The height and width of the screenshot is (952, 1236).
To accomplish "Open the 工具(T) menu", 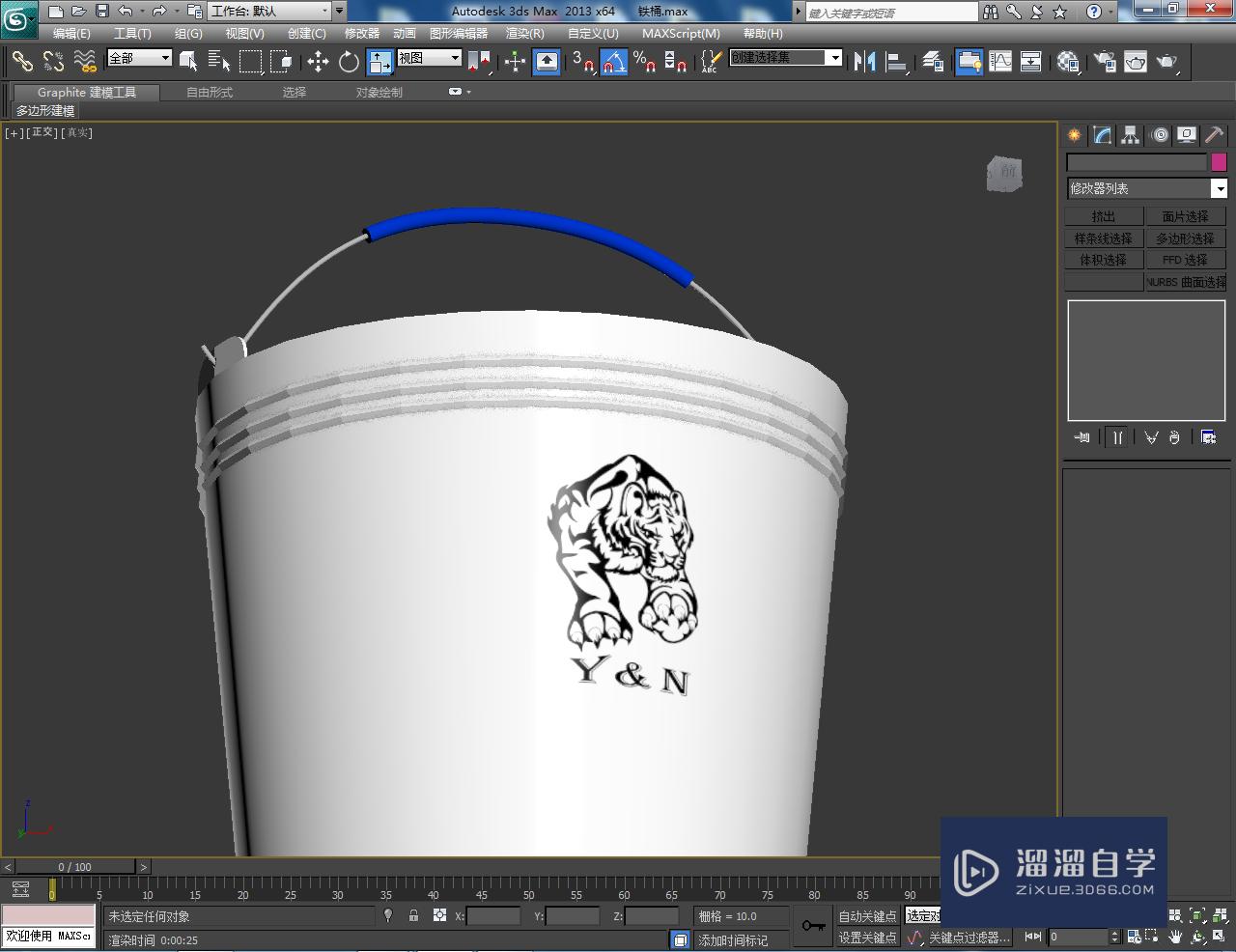I will pos(132,33).
